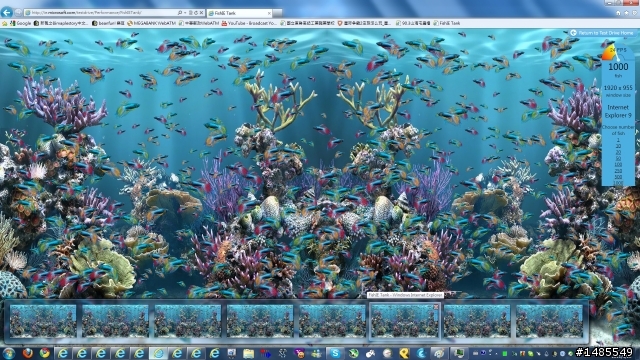Screen dimensions: 640x360
Task: Click the active highlighted Internet Explorer taskbar button
Action: click(158, 353)
